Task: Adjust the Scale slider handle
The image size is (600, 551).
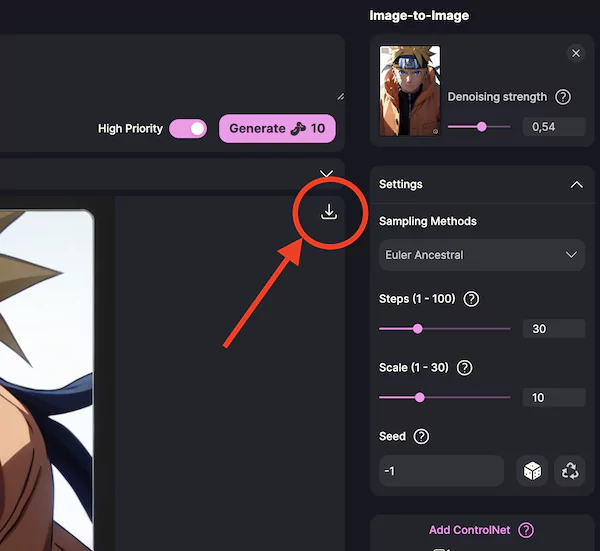Action: [420, 398]
